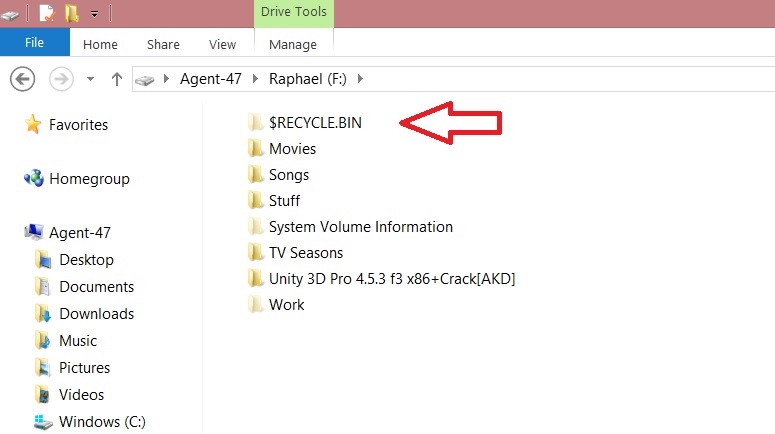Select the $RECYCLE.BIN folder
This screenshot has width=775, height=434.
pos(315,123)
